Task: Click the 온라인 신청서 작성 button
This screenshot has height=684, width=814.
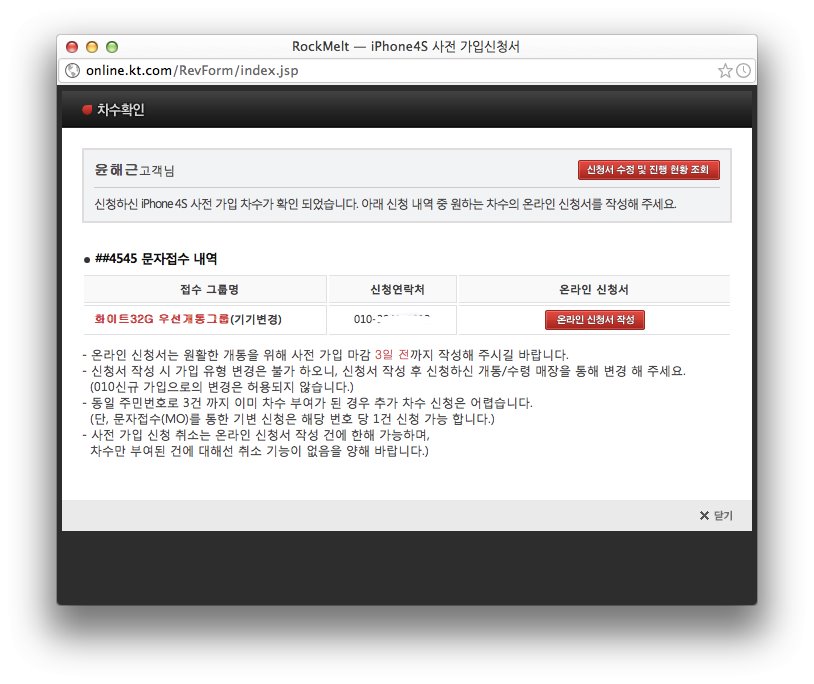Action: click(594, 320)
